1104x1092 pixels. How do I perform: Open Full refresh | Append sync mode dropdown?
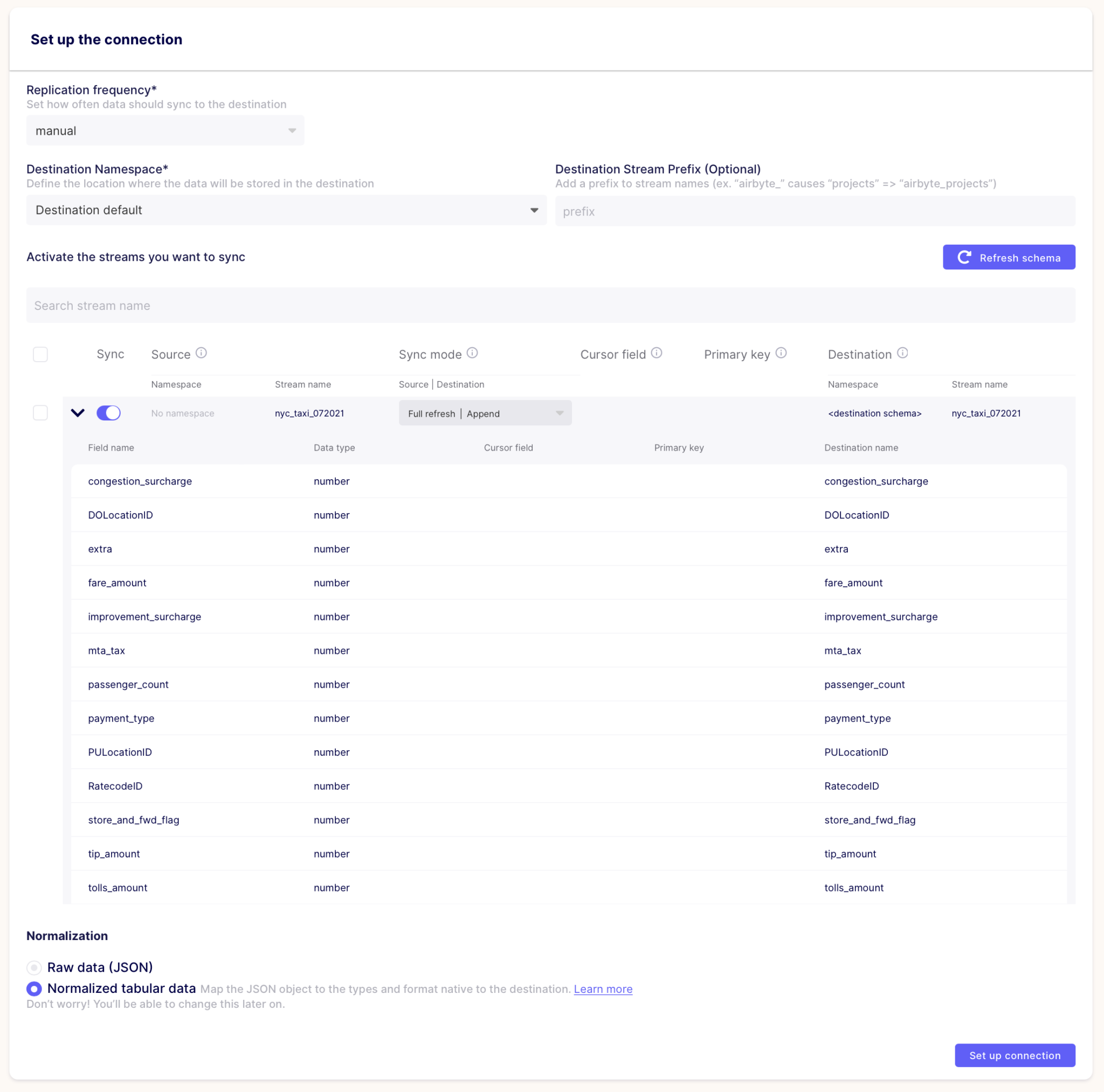(x=485, y=412)
